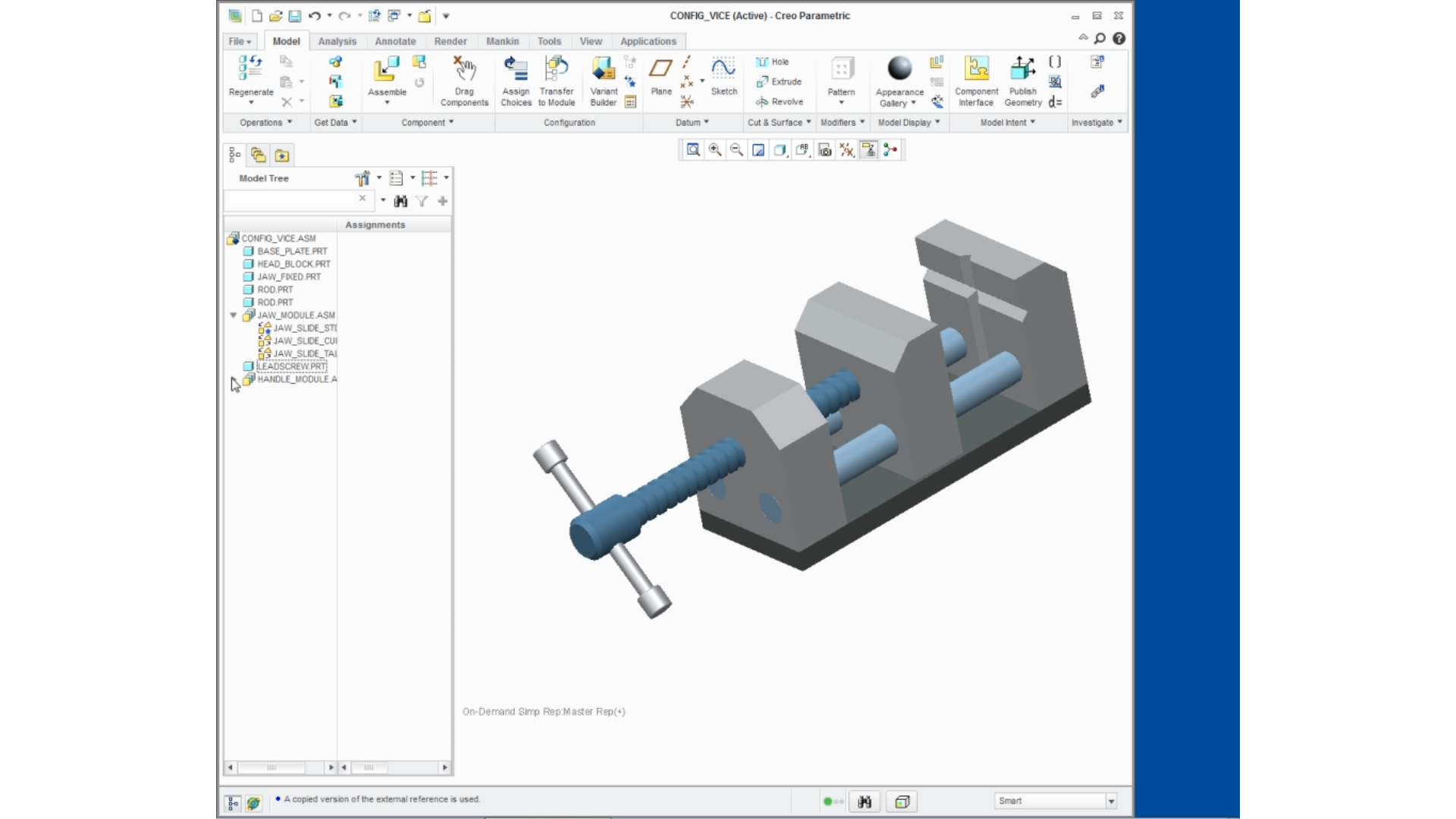Click the Hole feature tool
The height and width of the screenshot is (819, 1456).
773,62
